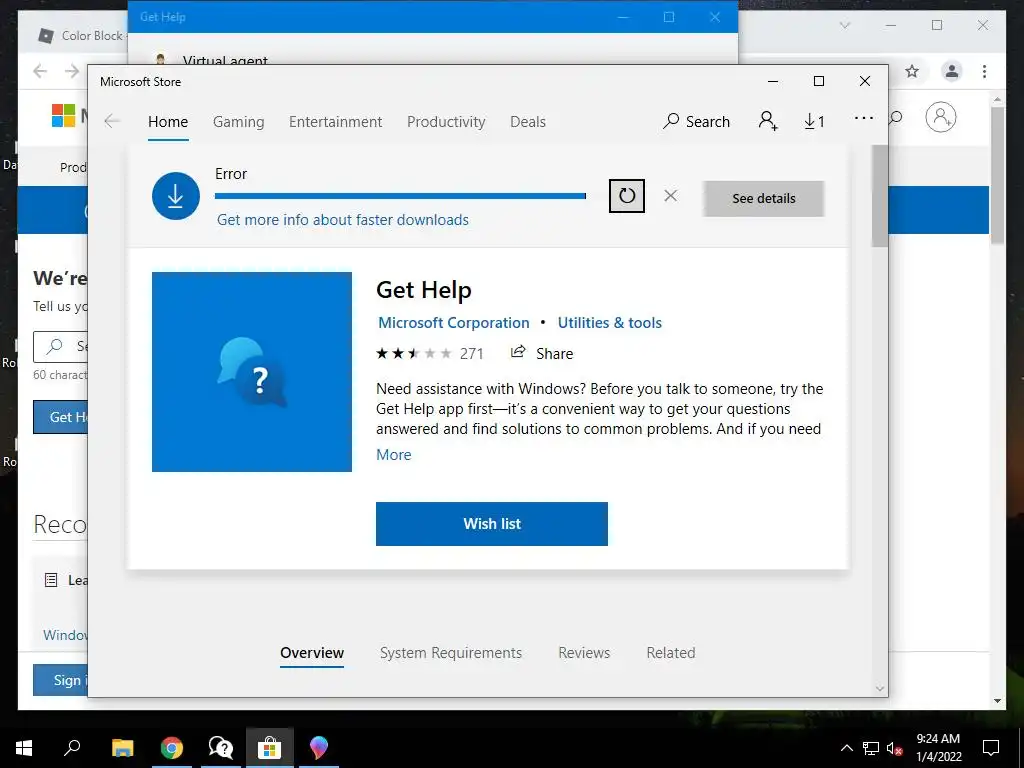This screenshot has height=768, width=1024.
Task: Click the Error status label
Action: [231, 174]
